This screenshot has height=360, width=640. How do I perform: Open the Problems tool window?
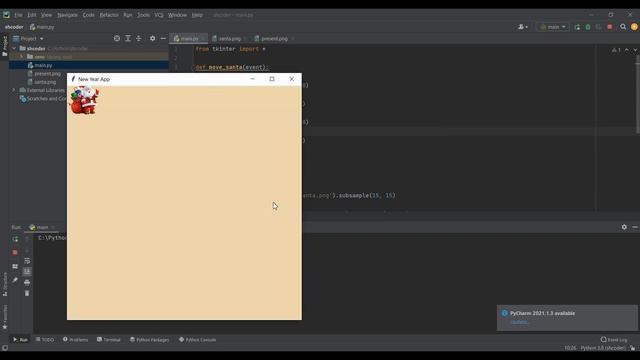(x=76, y=340)
